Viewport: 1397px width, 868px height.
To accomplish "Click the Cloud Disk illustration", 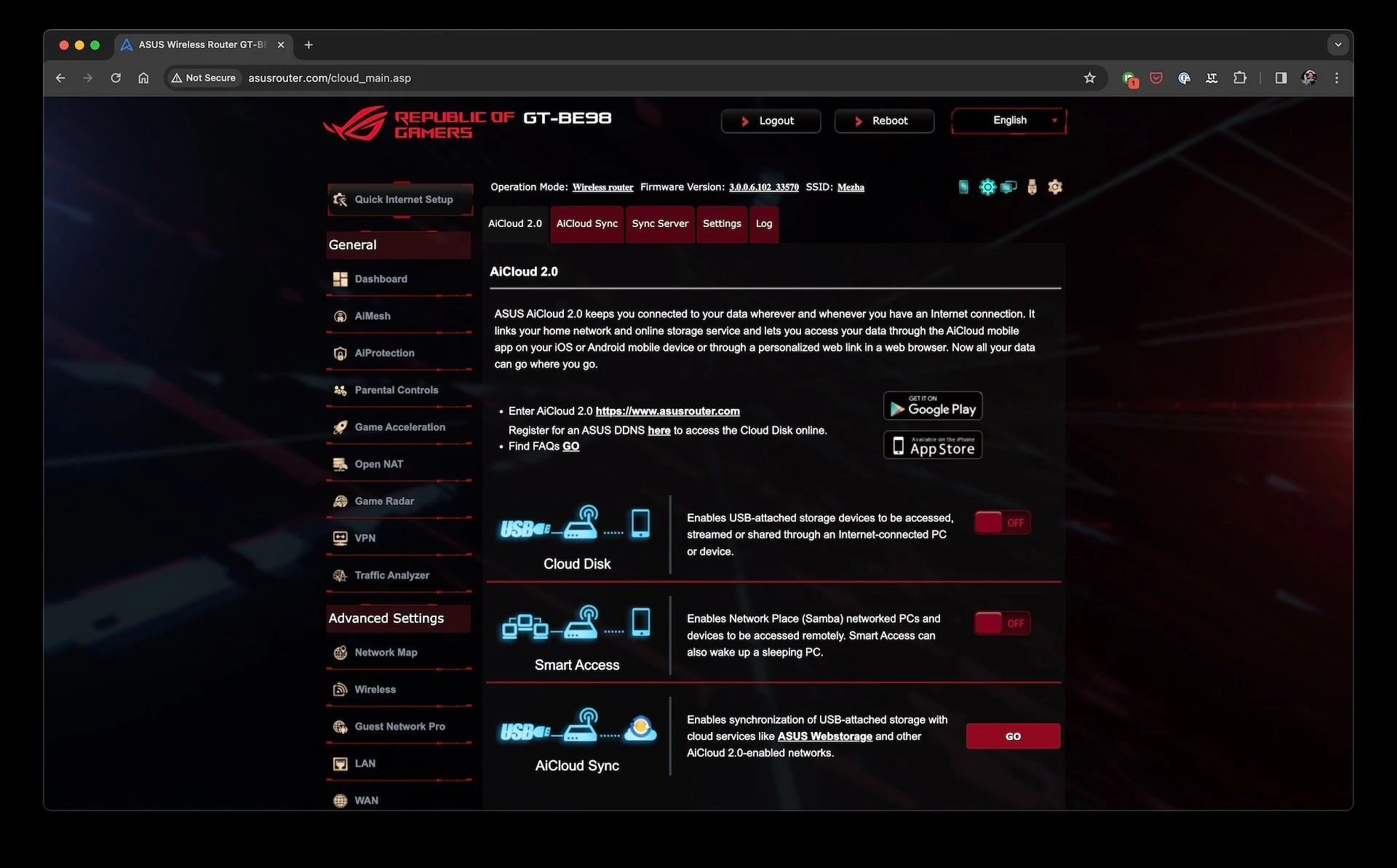I will coord(576,524).
